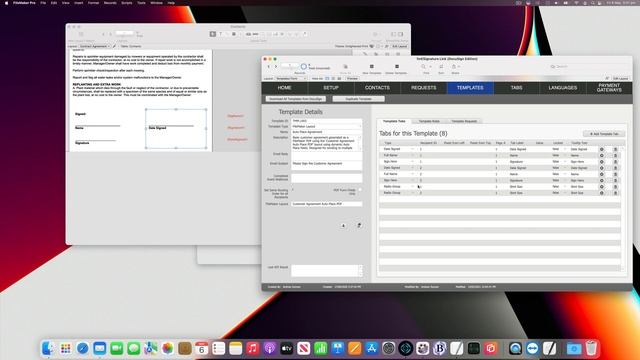Click Delete Template toolbar icon
The height and width of the screenshot is (360, 640).
point(396,67)
